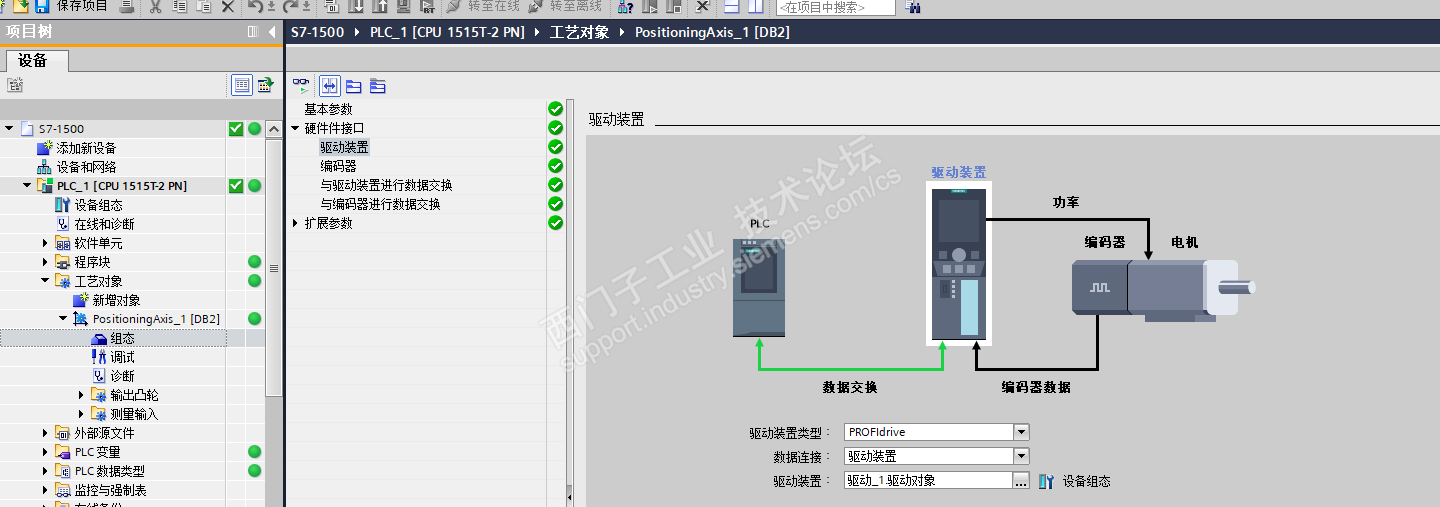Click the download to device icon
The width and height of the screenshot is (1440, 507).
click(x=356, y=6)
